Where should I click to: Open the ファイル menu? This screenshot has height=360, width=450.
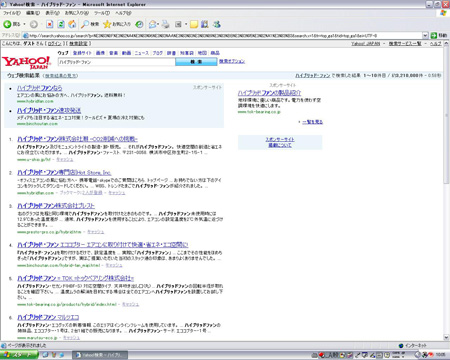click(x=12, y=13)
